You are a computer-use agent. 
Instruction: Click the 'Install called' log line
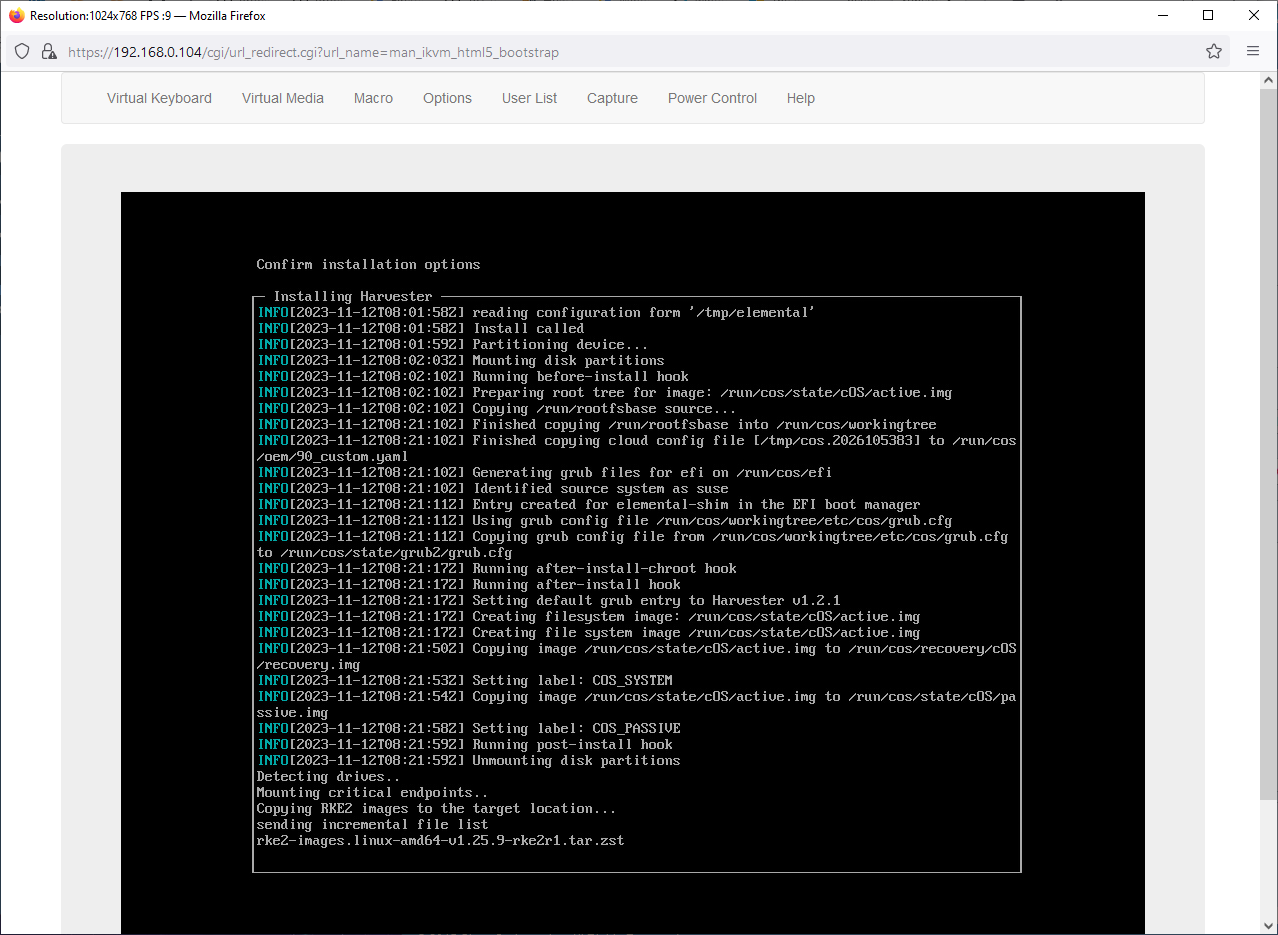[x=421, y=329]
